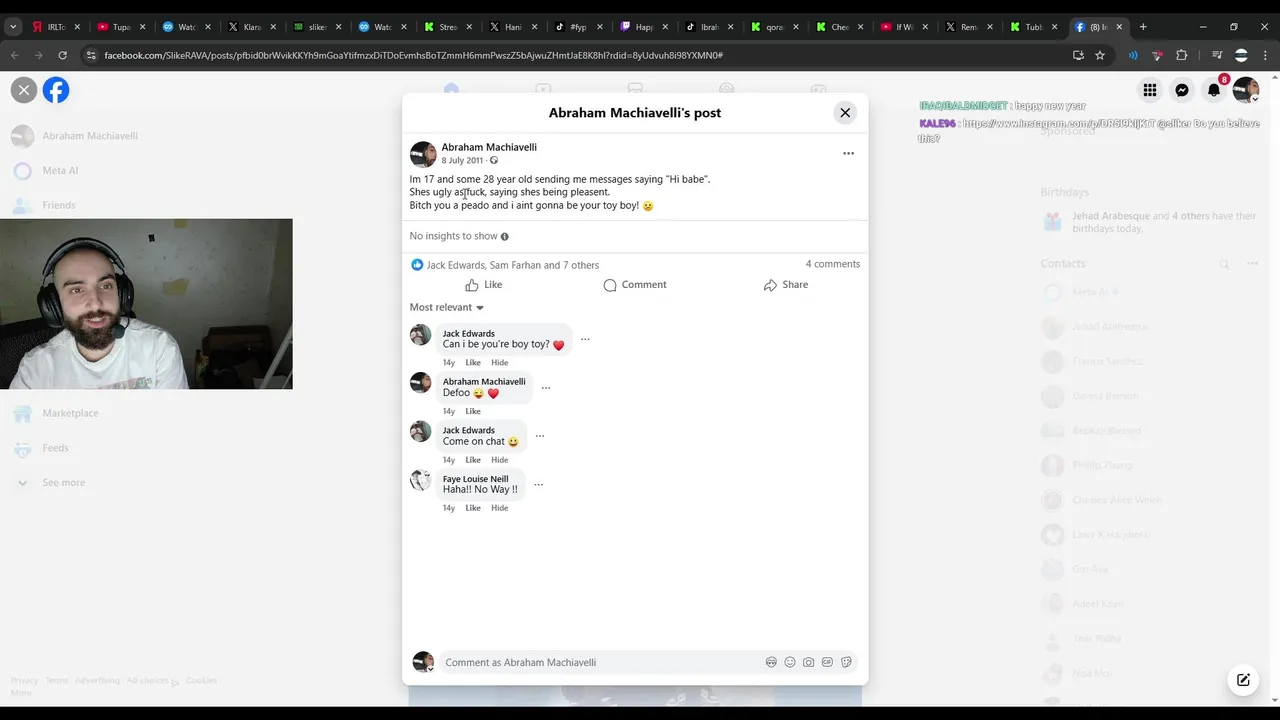Open a new browser tab with plus
Image resolution: width=1280 pixels, height=720 pixels.
(1143, 27)
